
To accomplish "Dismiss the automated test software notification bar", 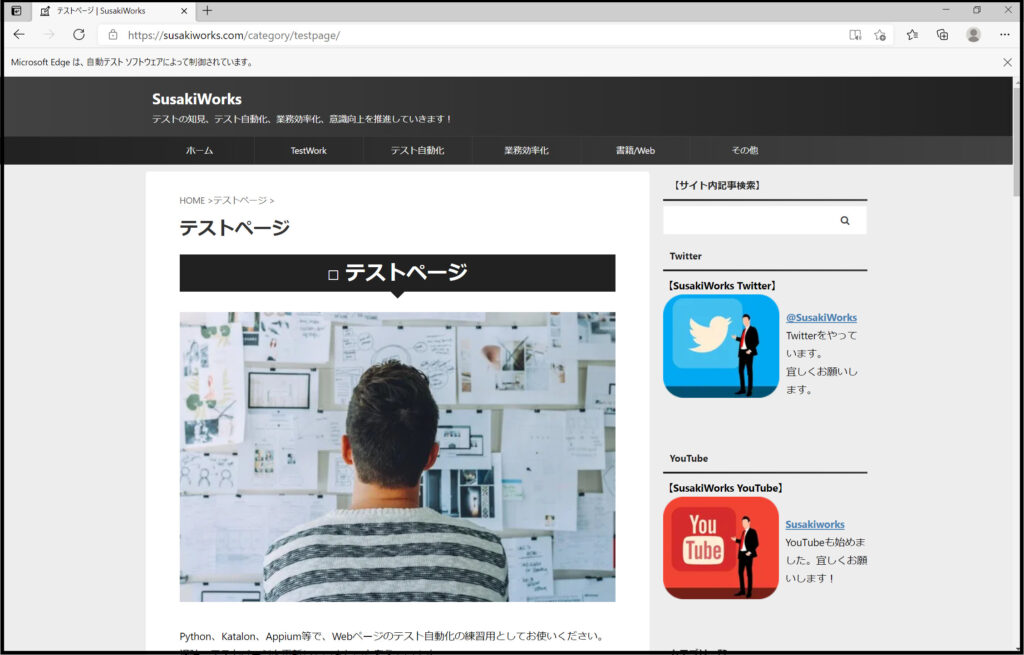I will [x=1007, y=62].
